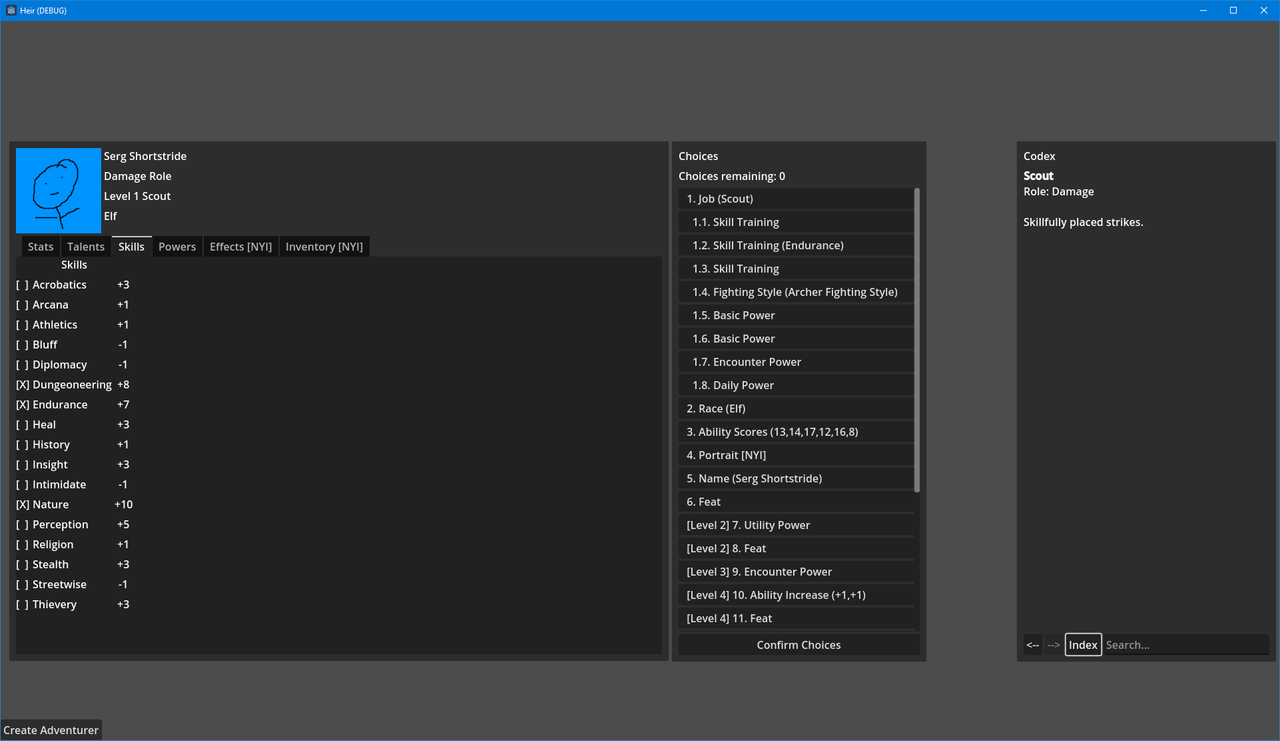Open the 3. Ability Scores choice
Viewport: 1280px width, 741px height.
(796, 432)
